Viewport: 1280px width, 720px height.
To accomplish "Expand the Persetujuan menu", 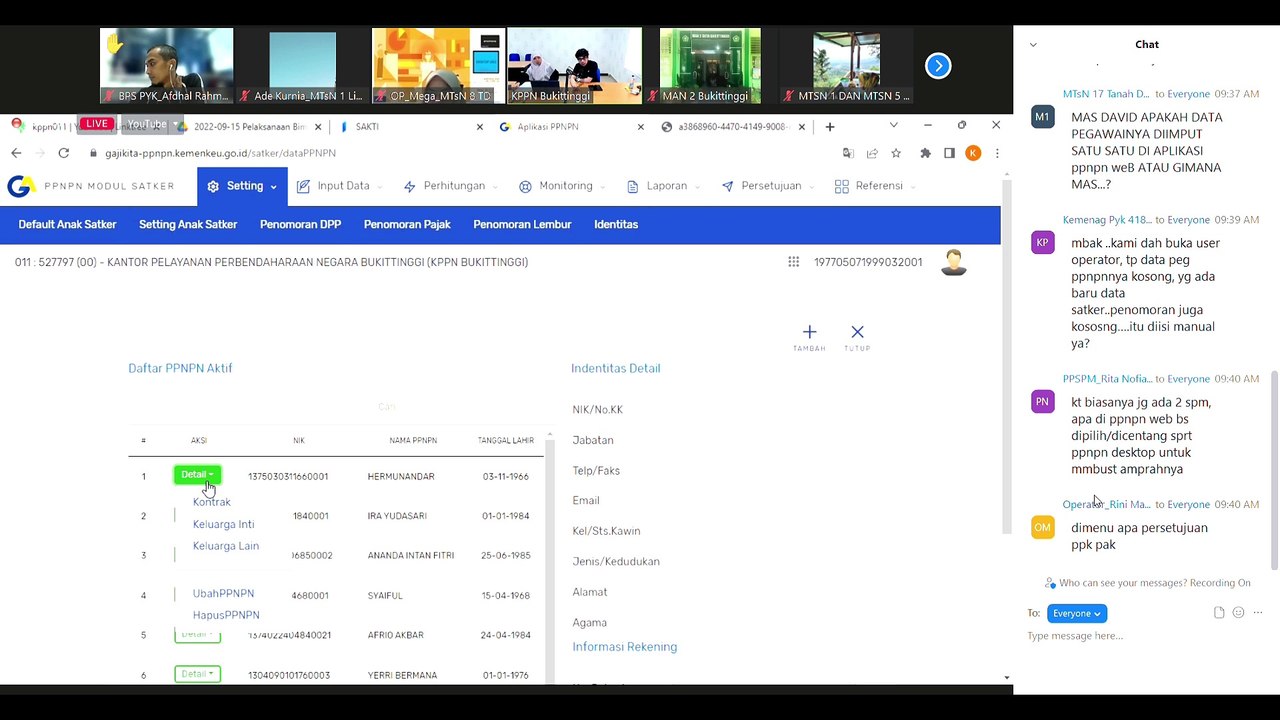I will (x=769, y=186).
